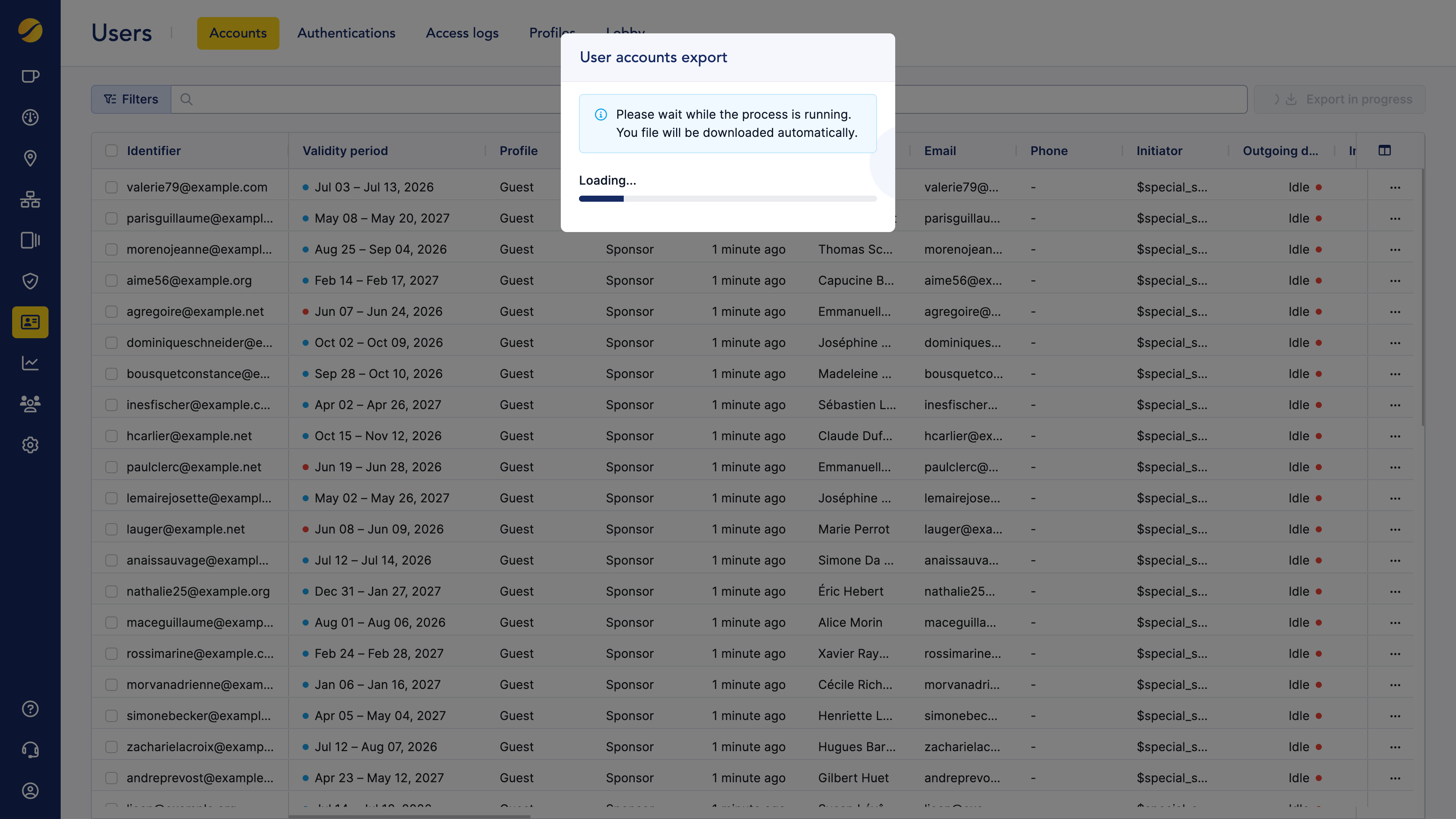Open the rossimarine@example.c... account

click(x=200, y=653)
